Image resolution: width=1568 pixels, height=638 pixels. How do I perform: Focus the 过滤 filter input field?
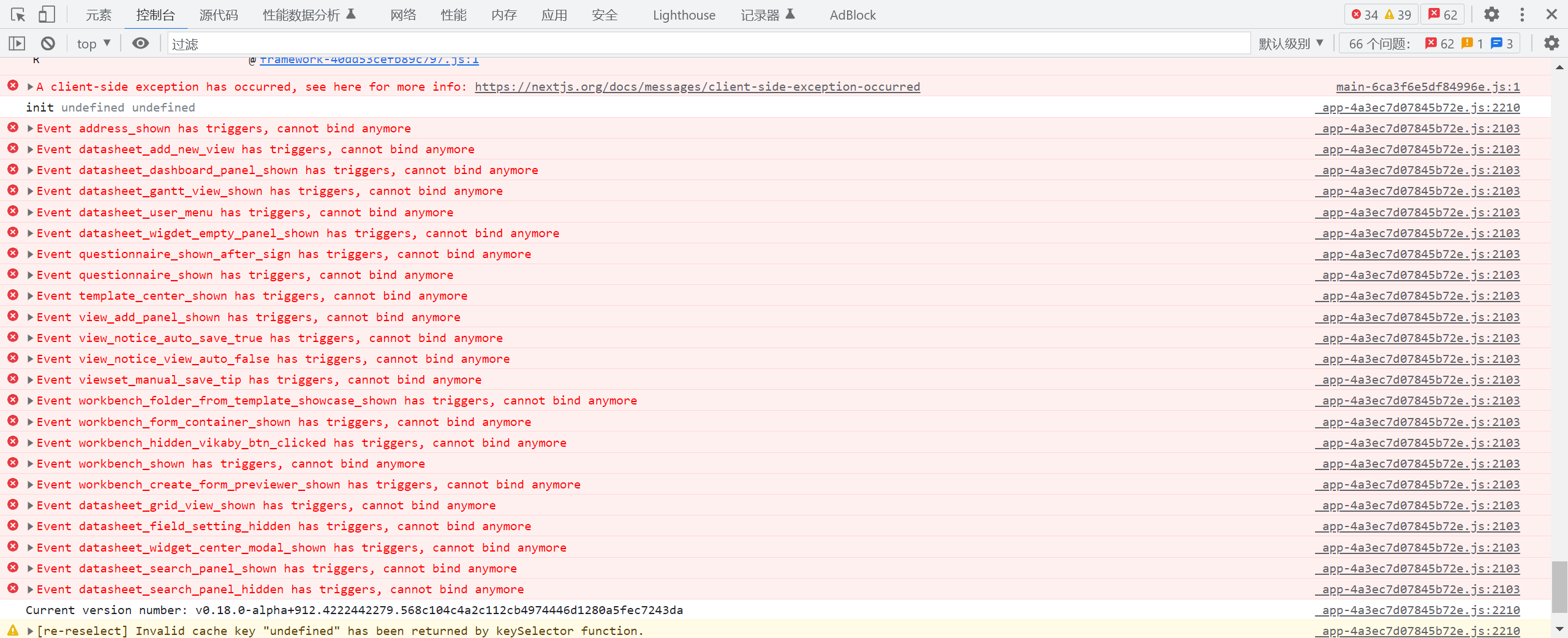pyautogui.click(x=709, y=44)
